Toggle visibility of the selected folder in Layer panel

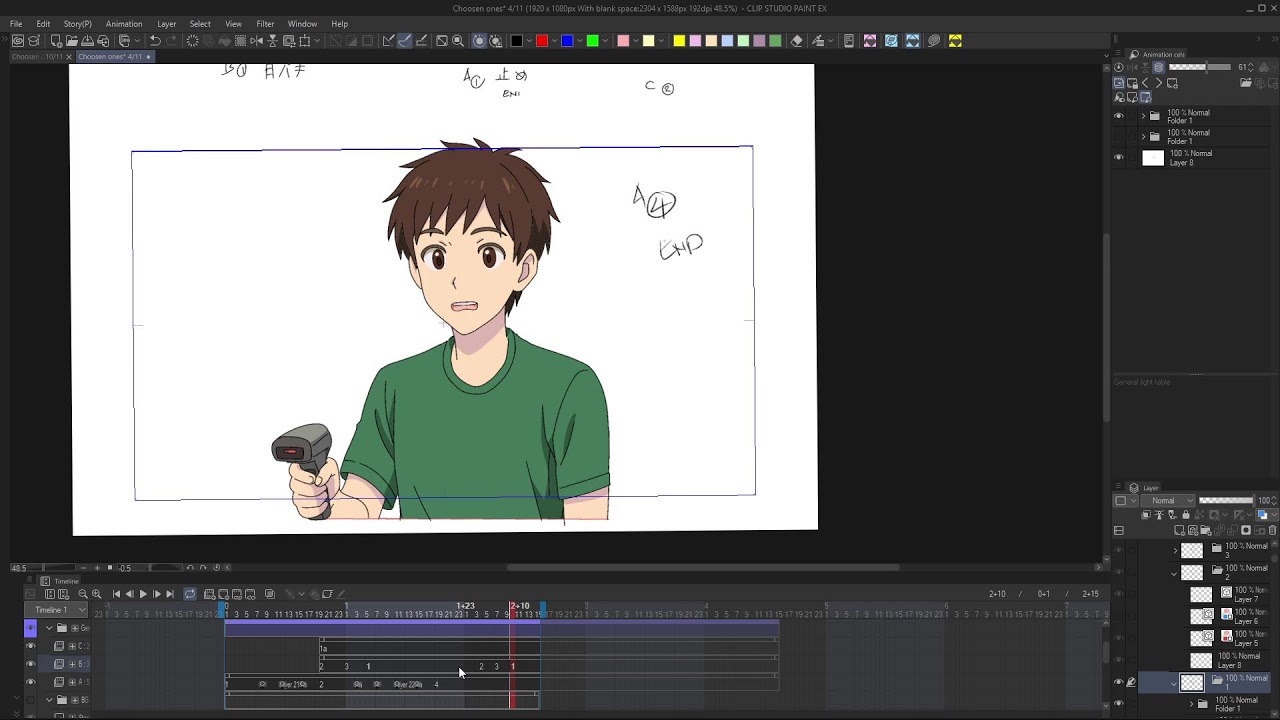1119,682
